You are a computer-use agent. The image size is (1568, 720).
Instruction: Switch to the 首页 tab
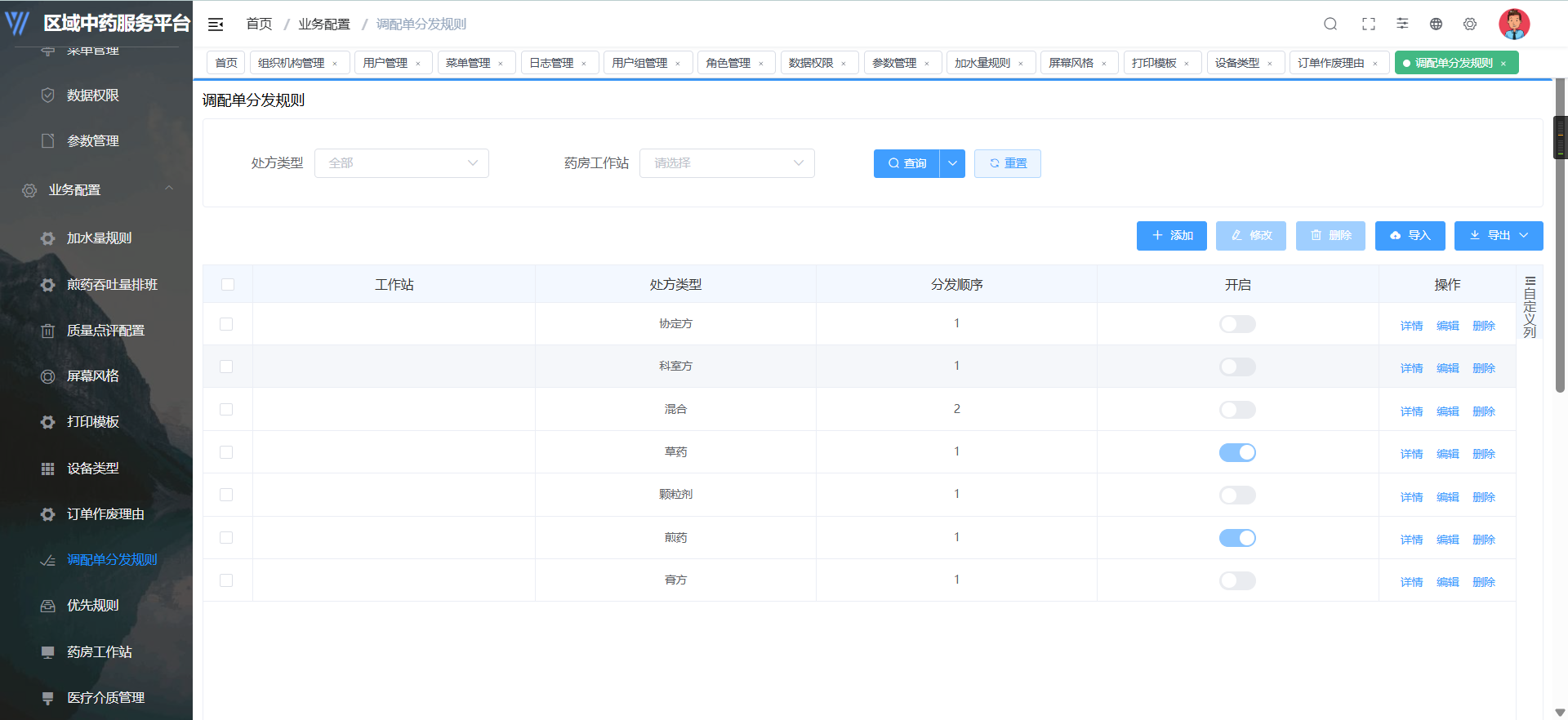(226, 63)
